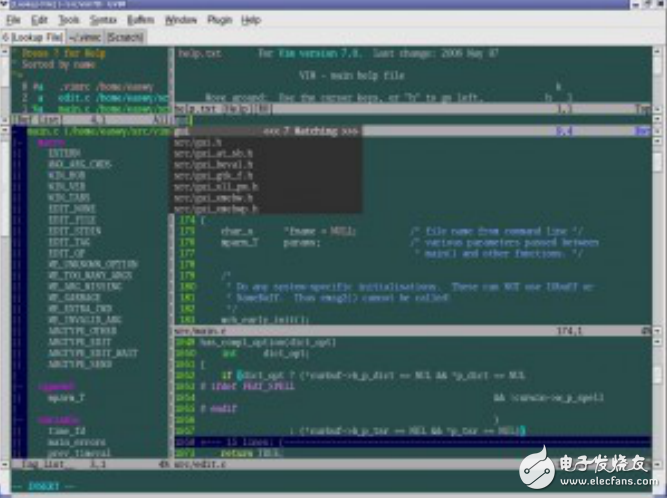The width and height of the screenshot is (667, 498).
Task: Open the Help menu
Action: pyautogui.click(x=250, y=19)
